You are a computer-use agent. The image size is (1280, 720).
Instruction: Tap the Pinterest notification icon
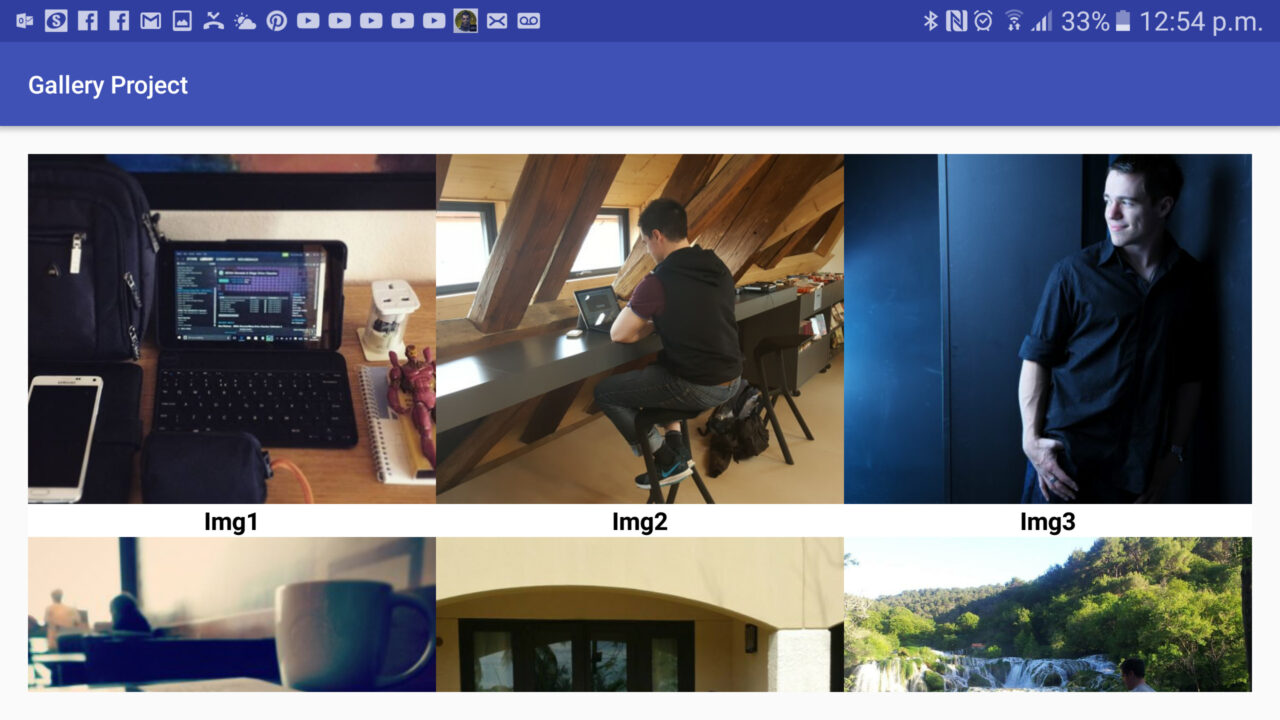click(277, 21)
